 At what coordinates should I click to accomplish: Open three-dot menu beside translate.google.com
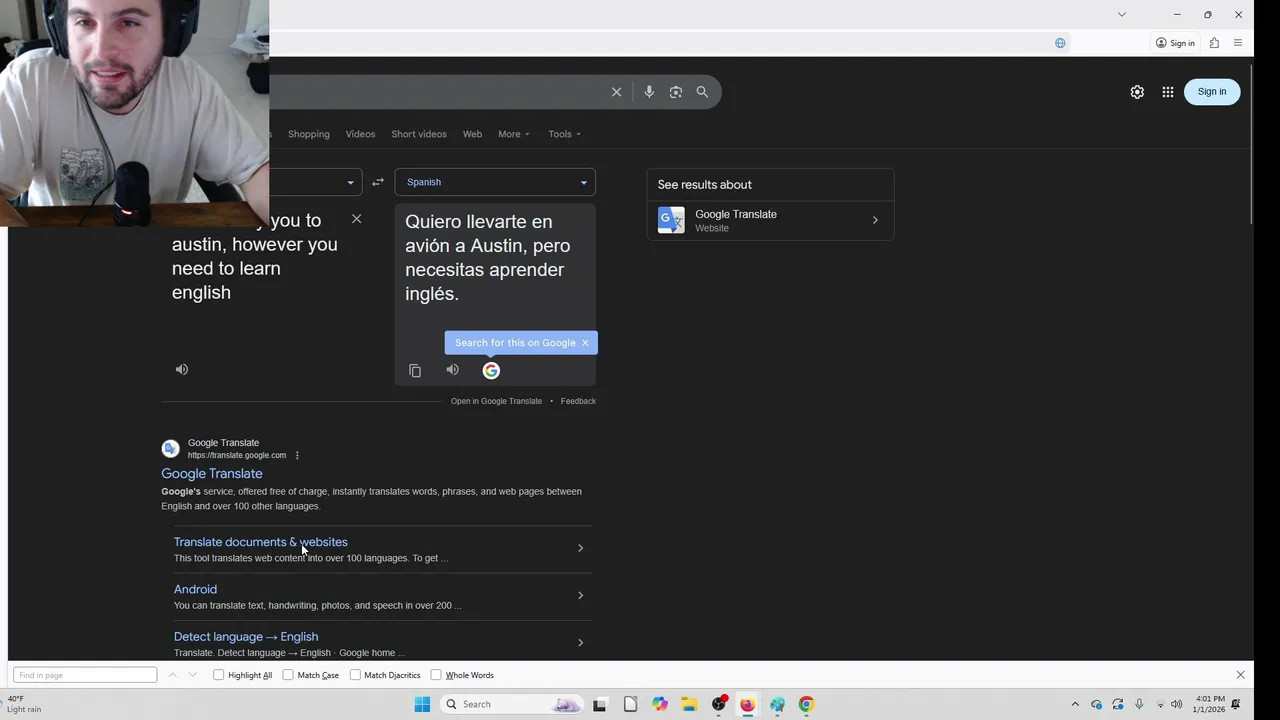[x=297, y=455]
